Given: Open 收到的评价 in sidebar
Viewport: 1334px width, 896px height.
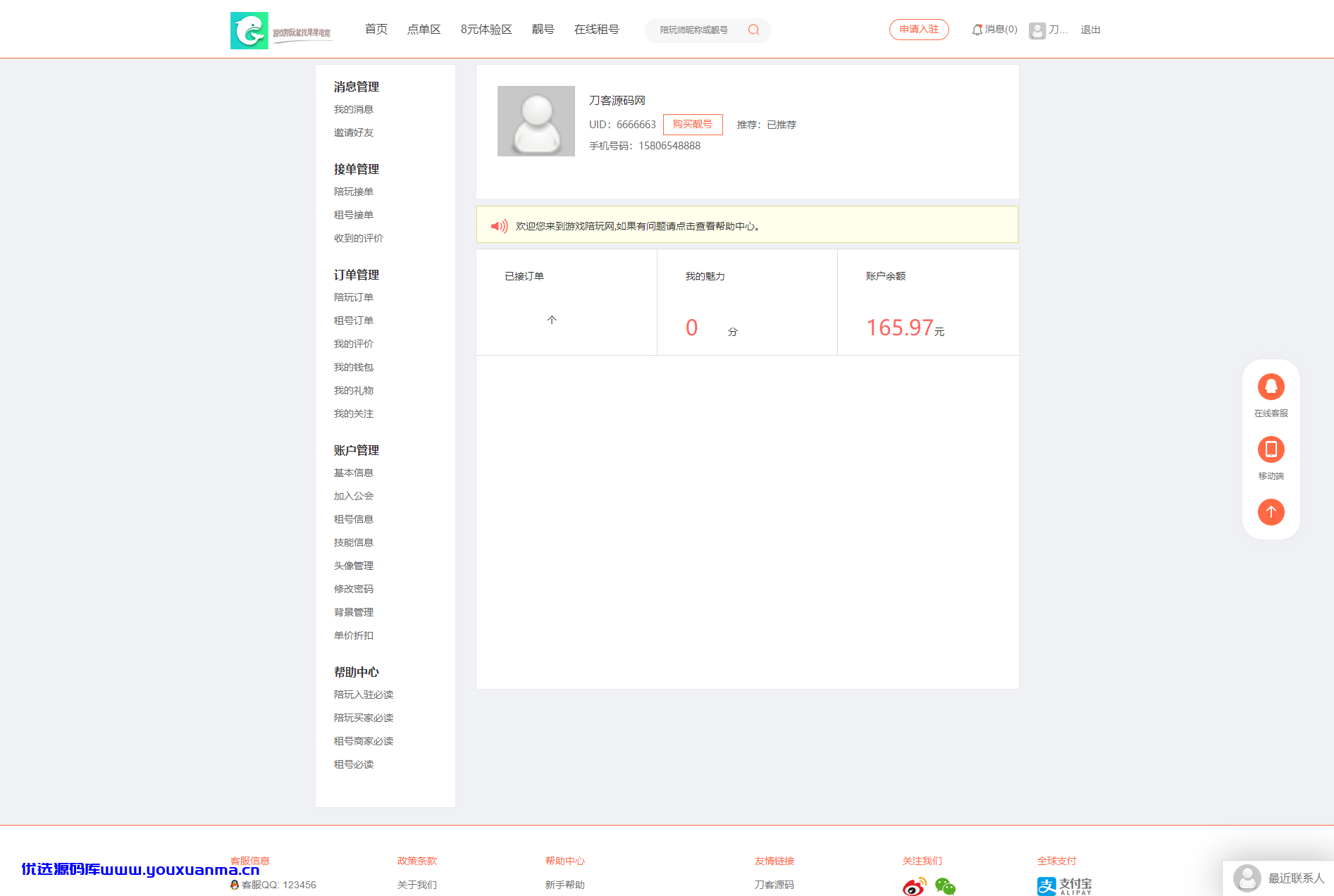Looking at the screenshot, I should point(359,238).
